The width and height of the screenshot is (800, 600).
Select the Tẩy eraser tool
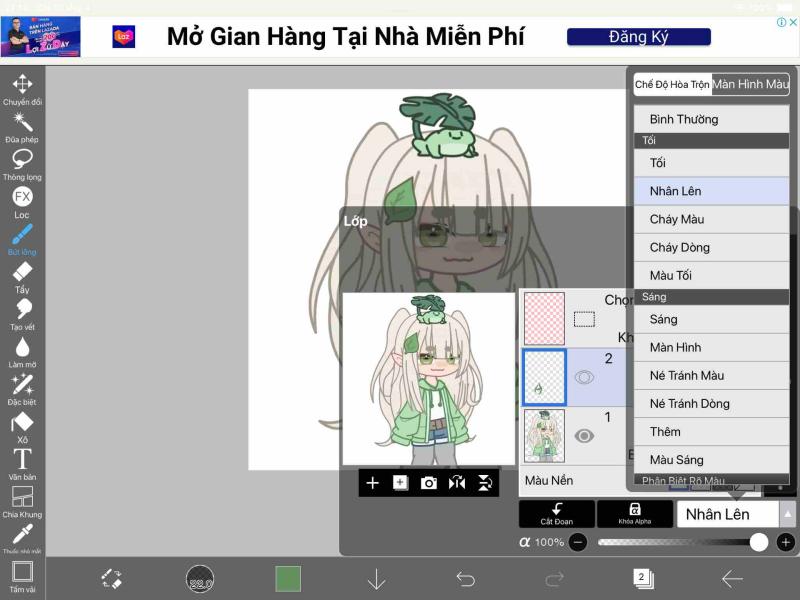(22, 273)
